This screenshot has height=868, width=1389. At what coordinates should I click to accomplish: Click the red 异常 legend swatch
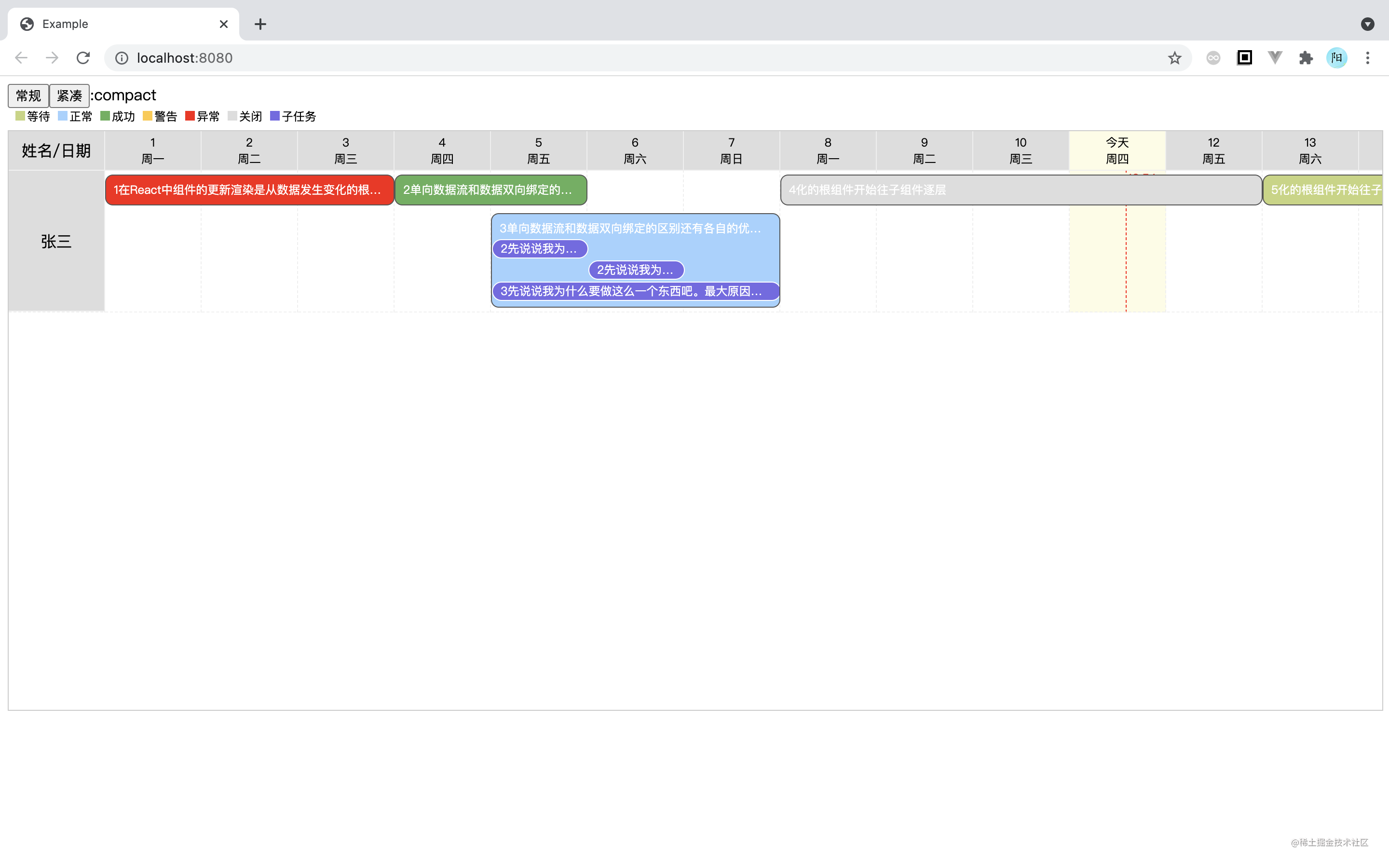[190, 117]
